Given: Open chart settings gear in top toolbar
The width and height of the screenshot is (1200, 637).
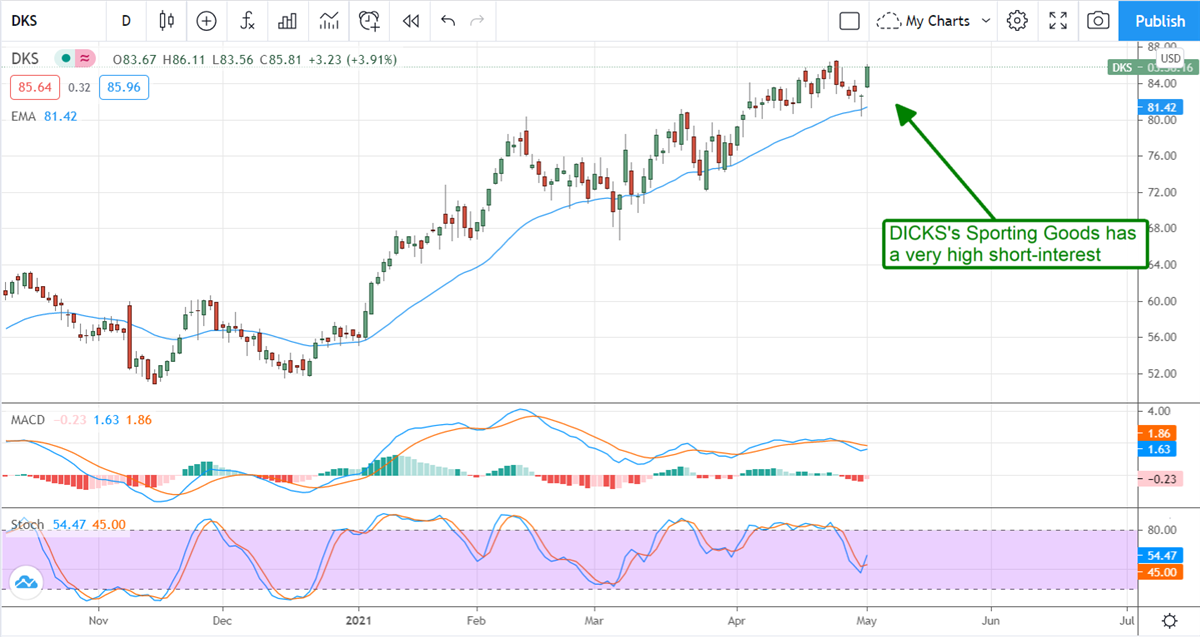Looking at the screenshot, I should coord(1017,20).
